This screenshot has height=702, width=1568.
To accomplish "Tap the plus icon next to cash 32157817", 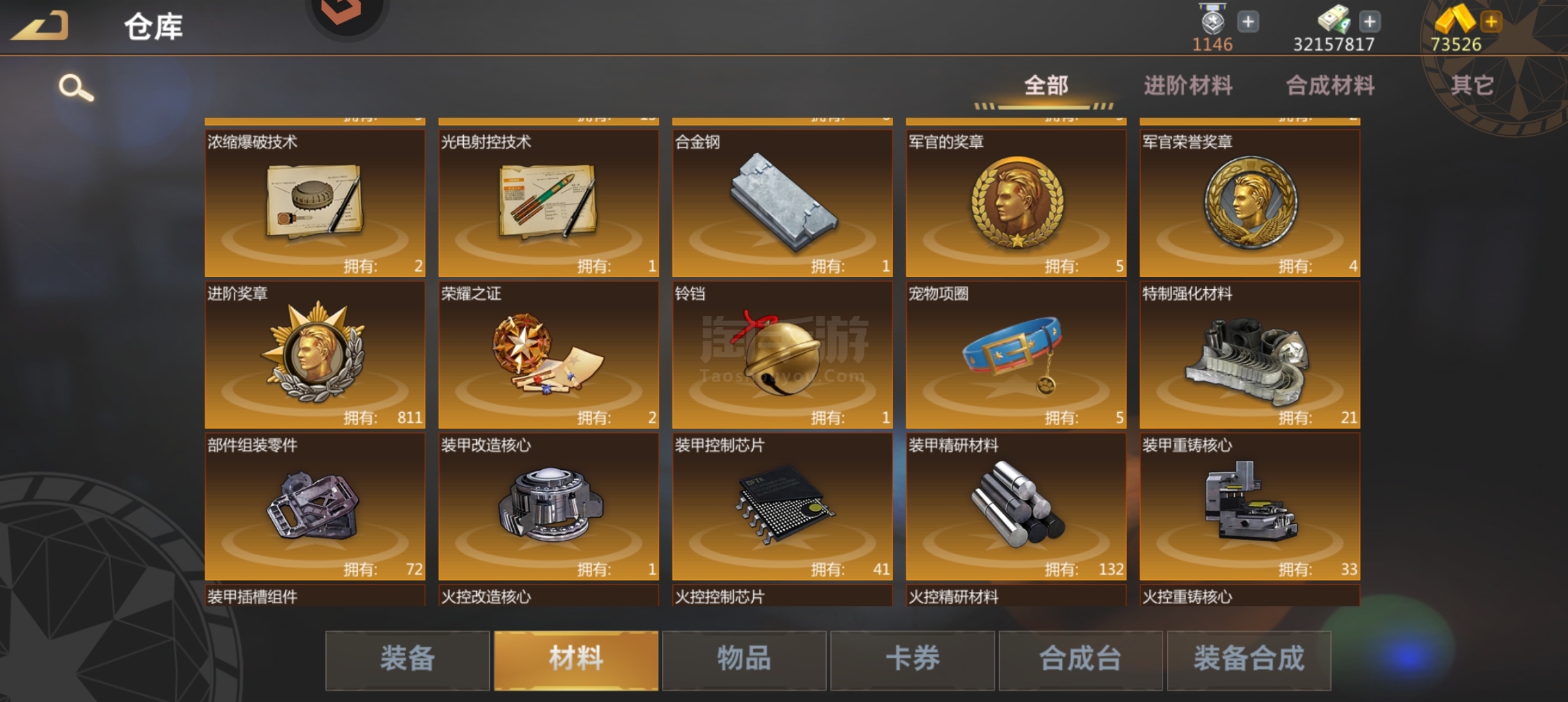I will [x=1370, y=21].
